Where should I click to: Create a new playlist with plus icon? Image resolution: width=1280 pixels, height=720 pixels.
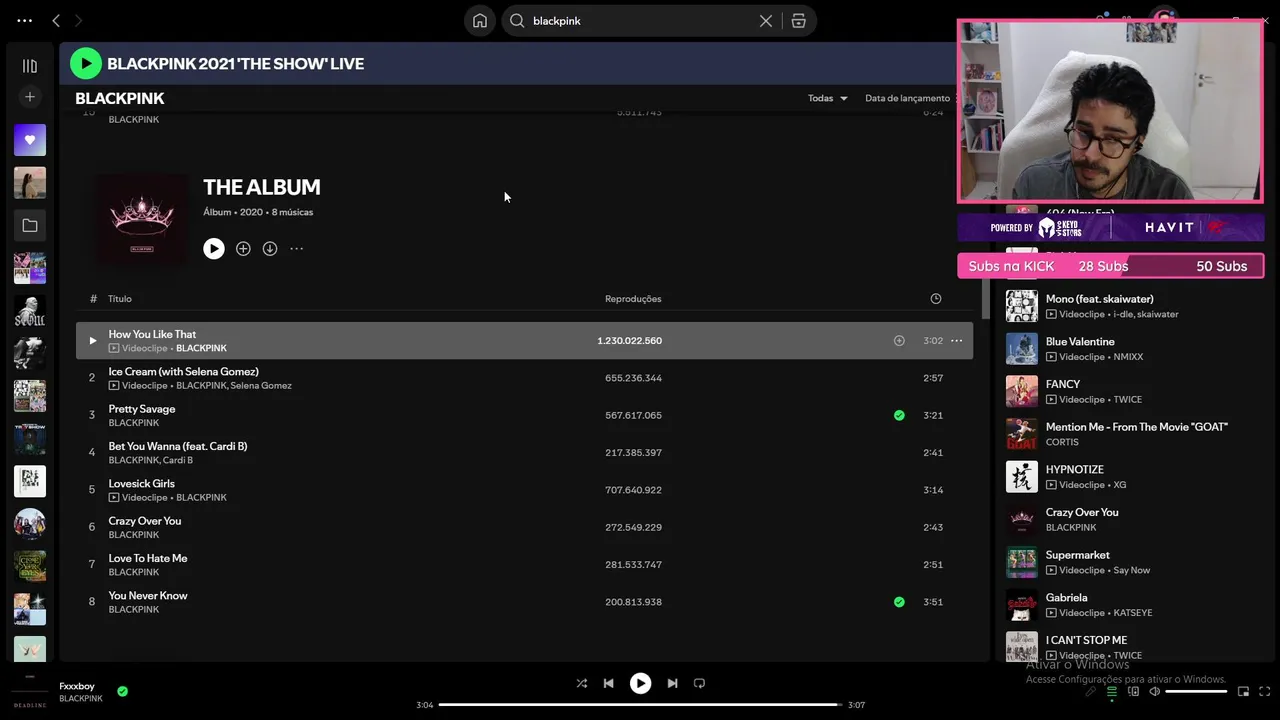(x=30, y=97)
